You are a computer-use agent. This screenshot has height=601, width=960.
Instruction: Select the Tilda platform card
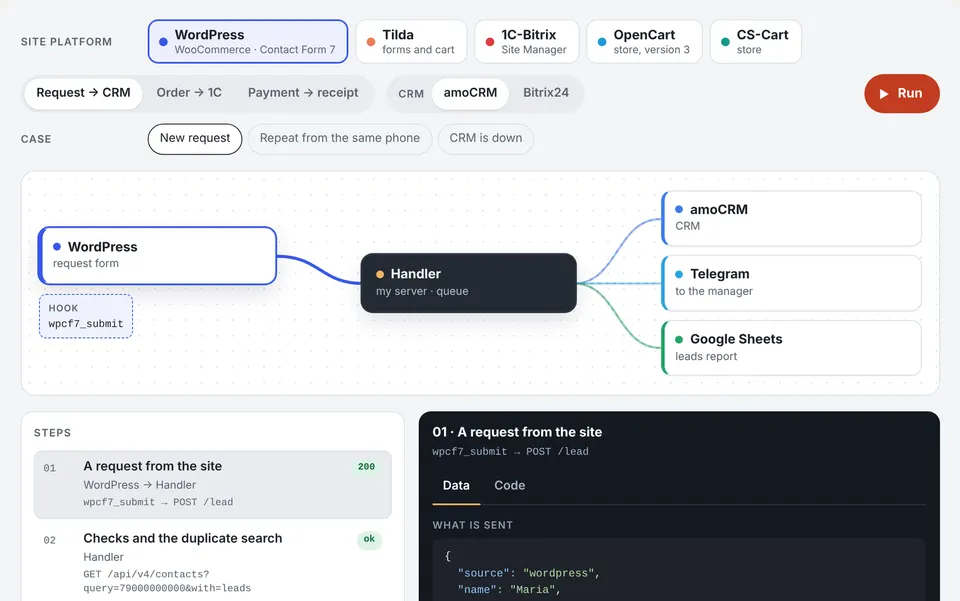coord(411,42)
